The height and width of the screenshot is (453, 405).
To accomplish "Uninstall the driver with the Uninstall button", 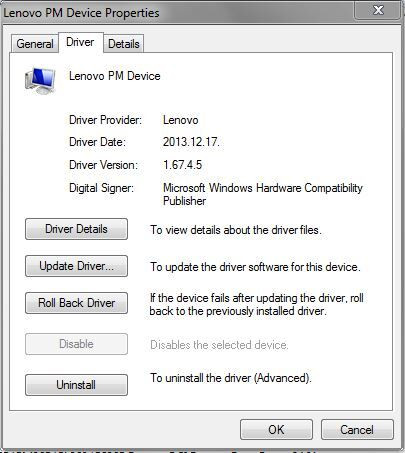I will (76, 385).
